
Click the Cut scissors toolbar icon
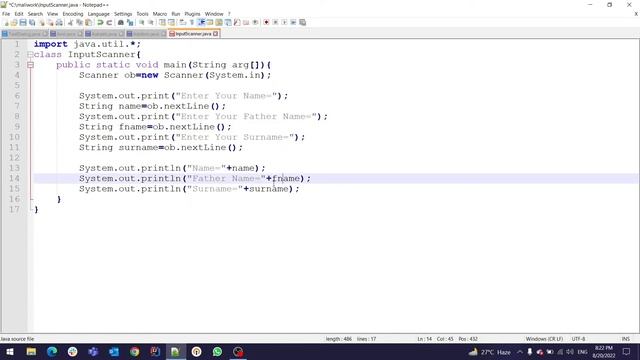(x=70, y=22)
